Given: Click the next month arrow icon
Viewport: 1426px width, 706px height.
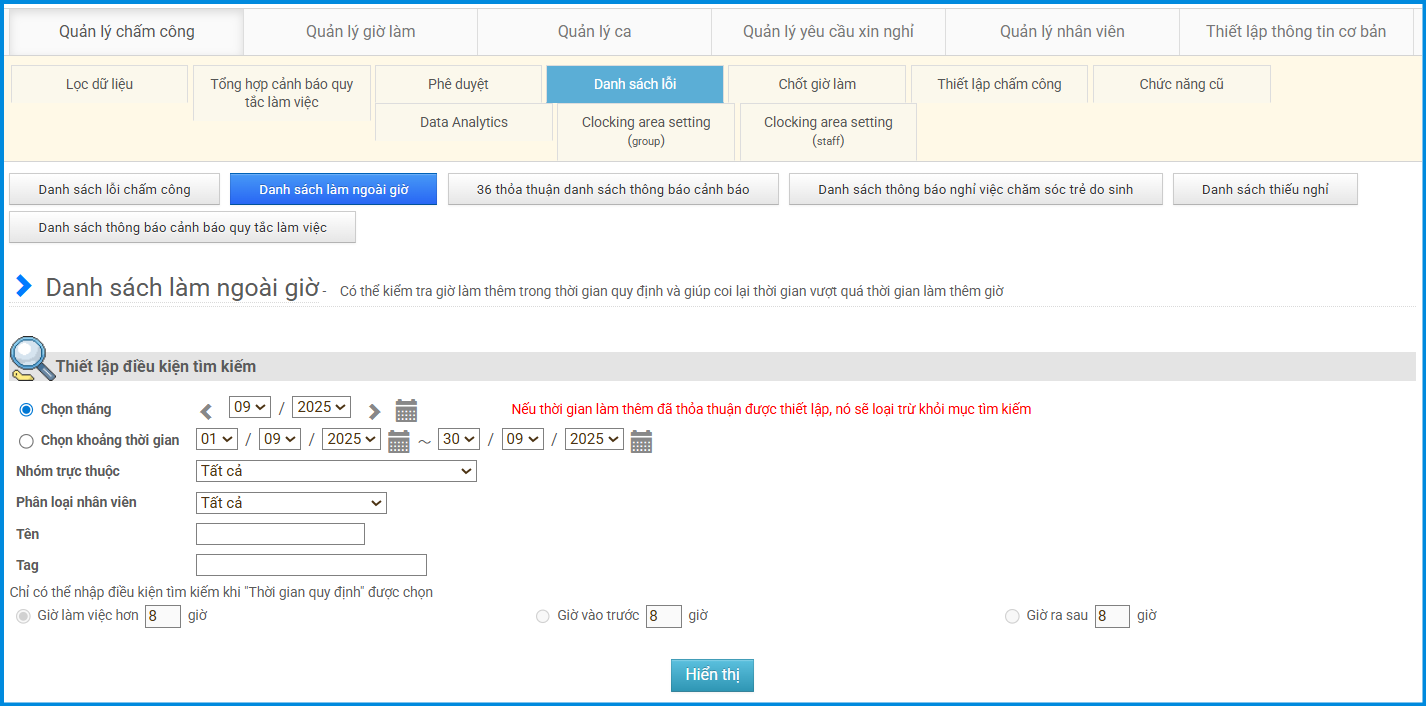Looking at the screenshot, I should click(x=374, y=411).
